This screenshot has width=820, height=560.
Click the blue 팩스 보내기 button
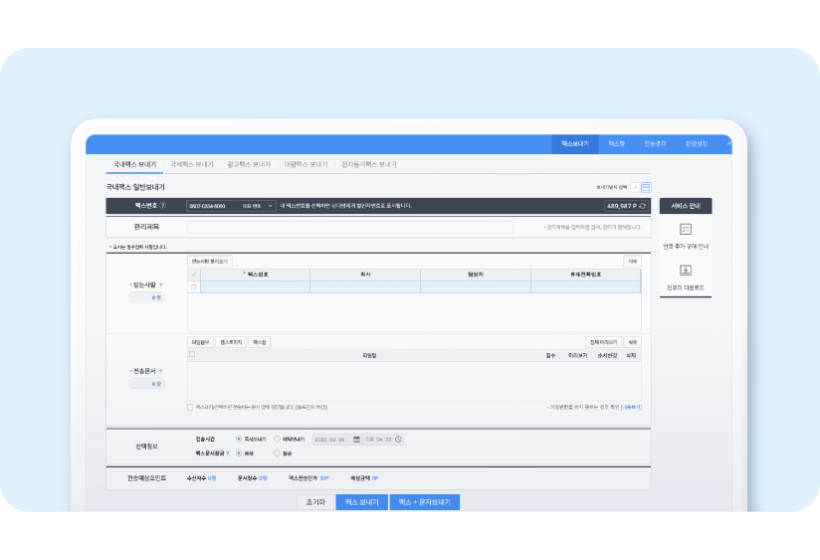360,502
